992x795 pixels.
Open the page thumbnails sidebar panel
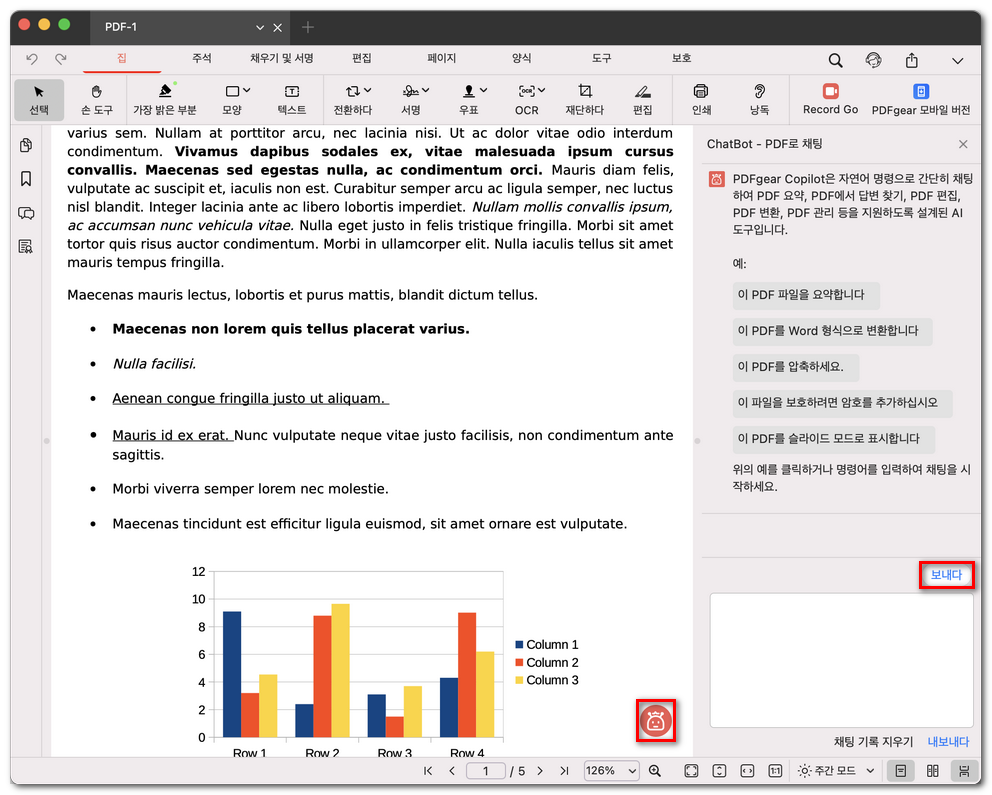click(26, 145)
